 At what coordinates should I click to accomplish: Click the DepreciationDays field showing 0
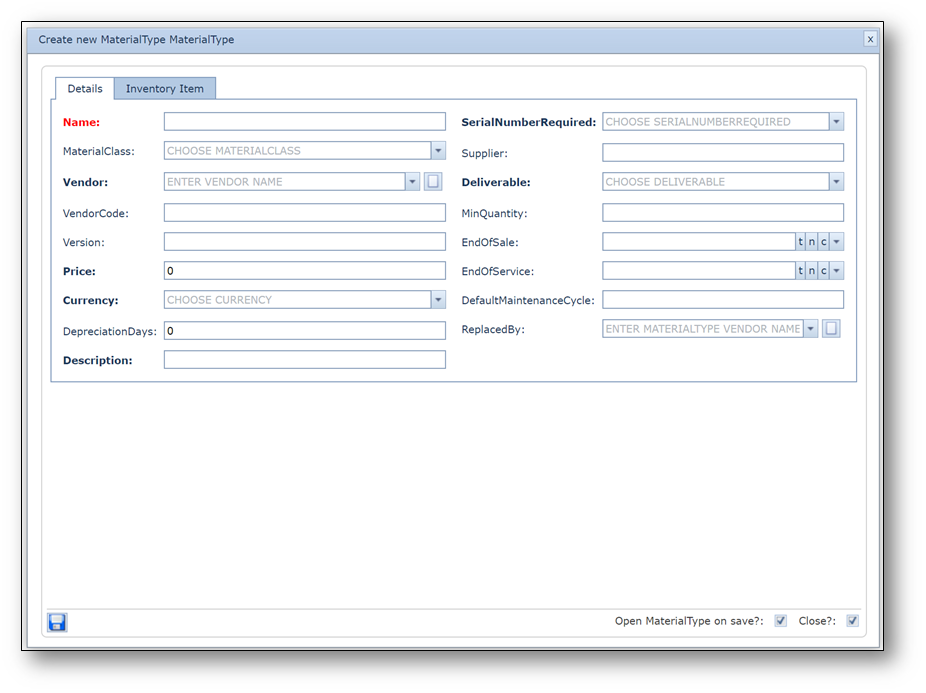[x=305, y=331]
